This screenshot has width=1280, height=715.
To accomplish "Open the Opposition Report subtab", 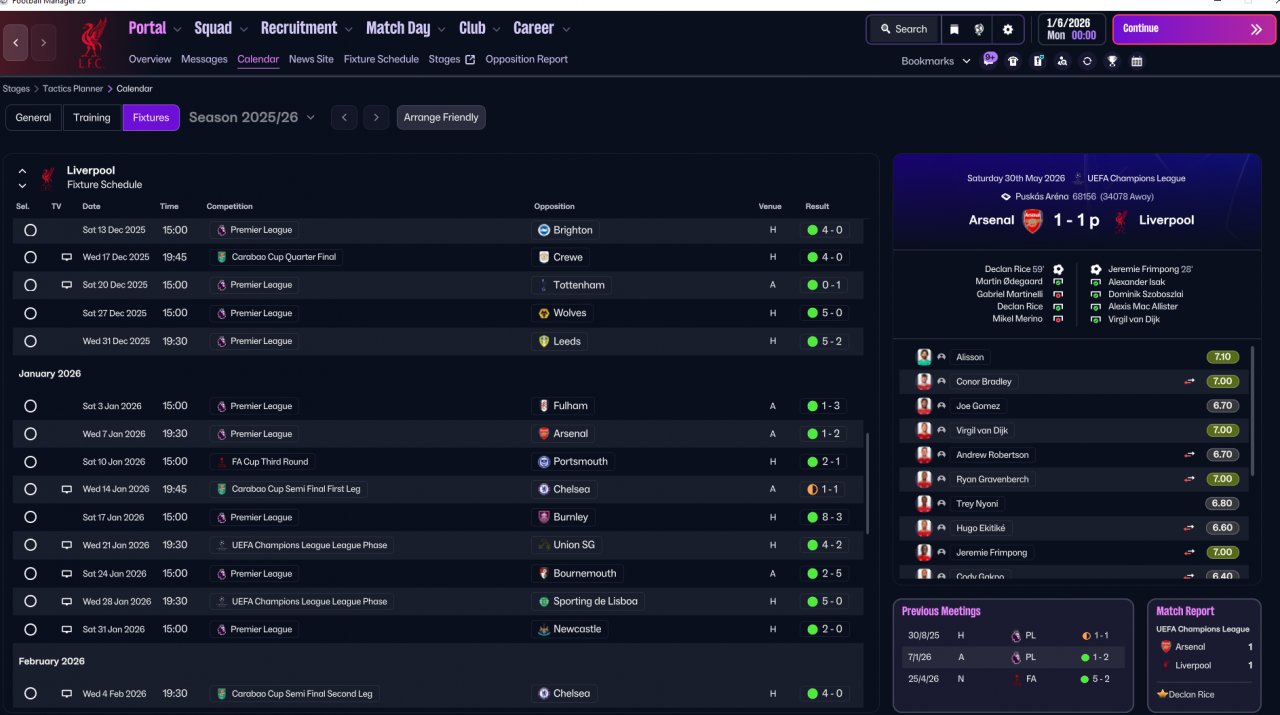I will (x=526, y=59).
